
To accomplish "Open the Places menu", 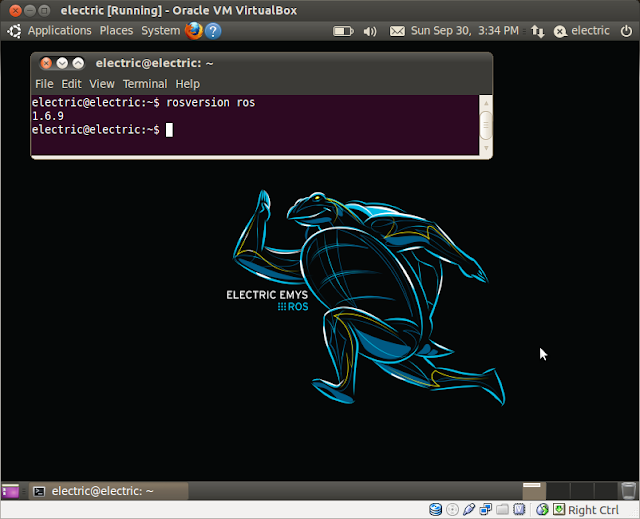I will [116, 31].
